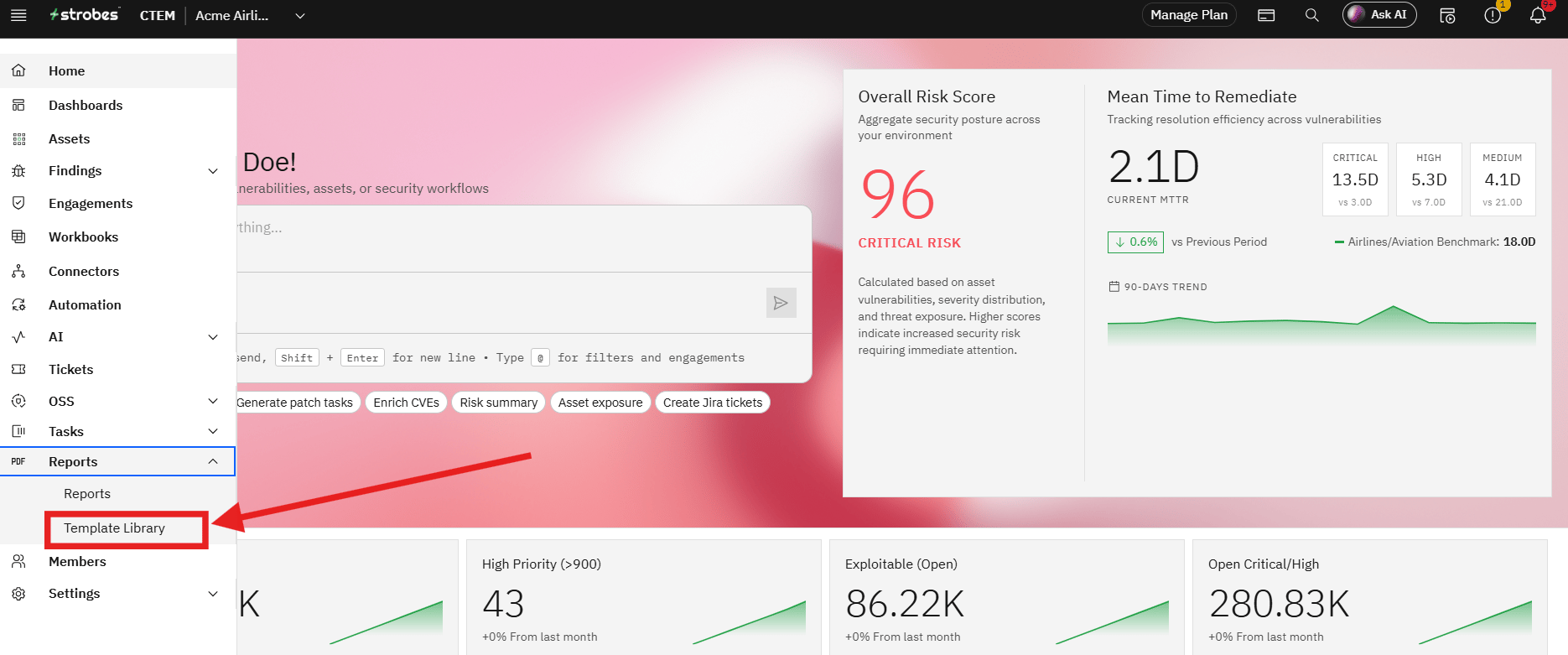
Task: Click the Manage Plan button
Action: (1188, 15)
